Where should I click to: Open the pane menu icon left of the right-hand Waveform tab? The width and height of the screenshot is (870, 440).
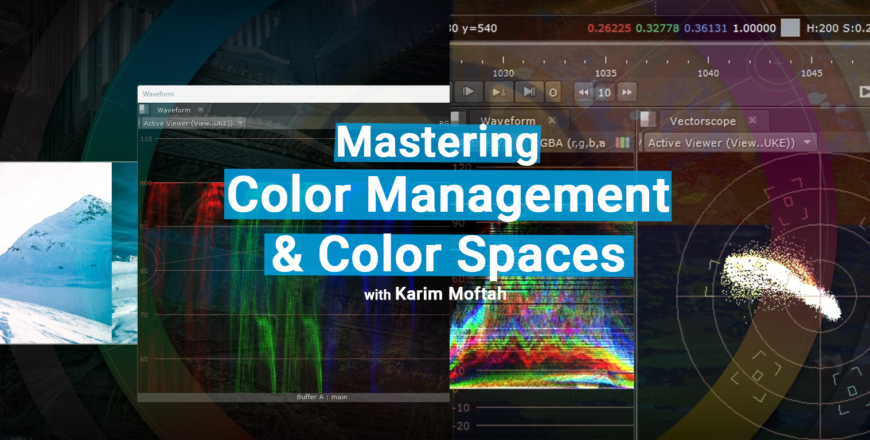[x=458, y=119]
